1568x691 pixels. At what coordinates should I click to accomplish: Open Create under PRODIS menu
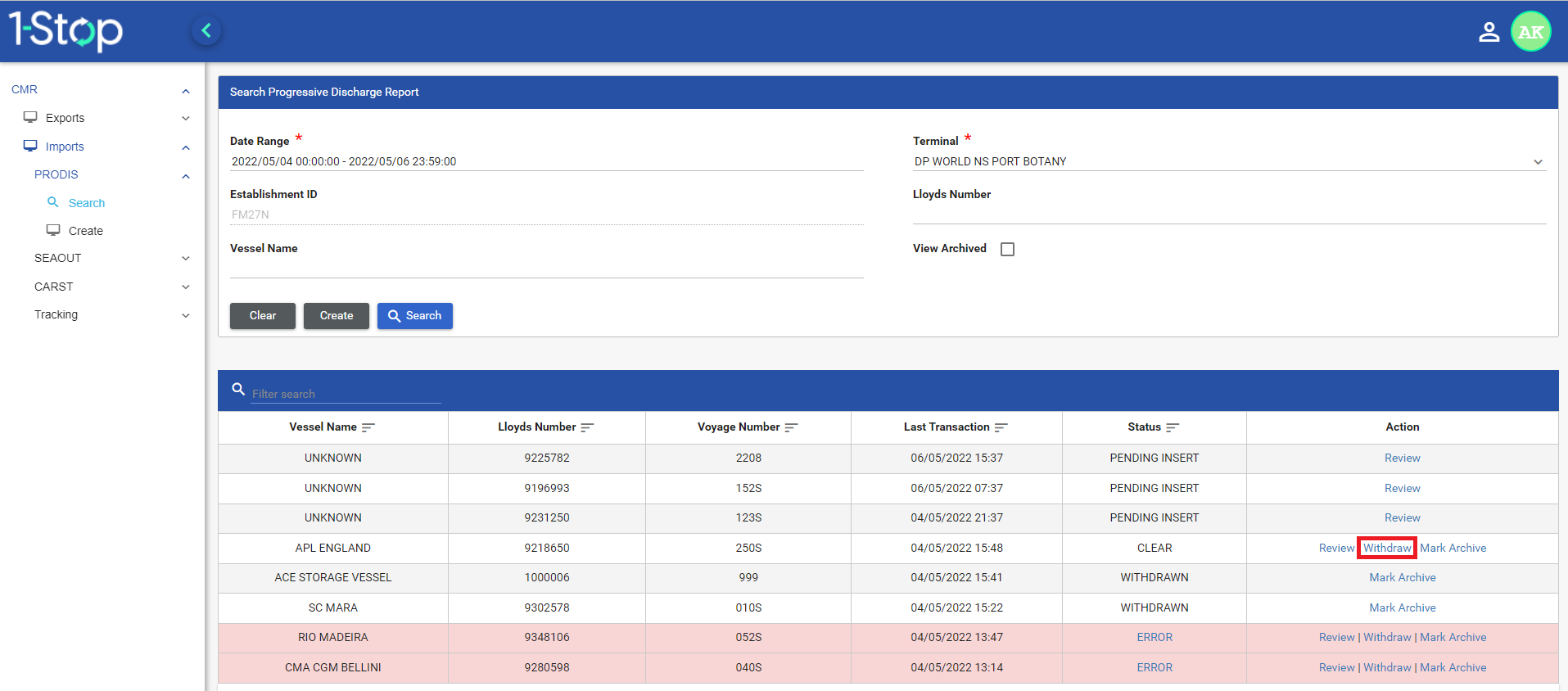click(85, 231)
